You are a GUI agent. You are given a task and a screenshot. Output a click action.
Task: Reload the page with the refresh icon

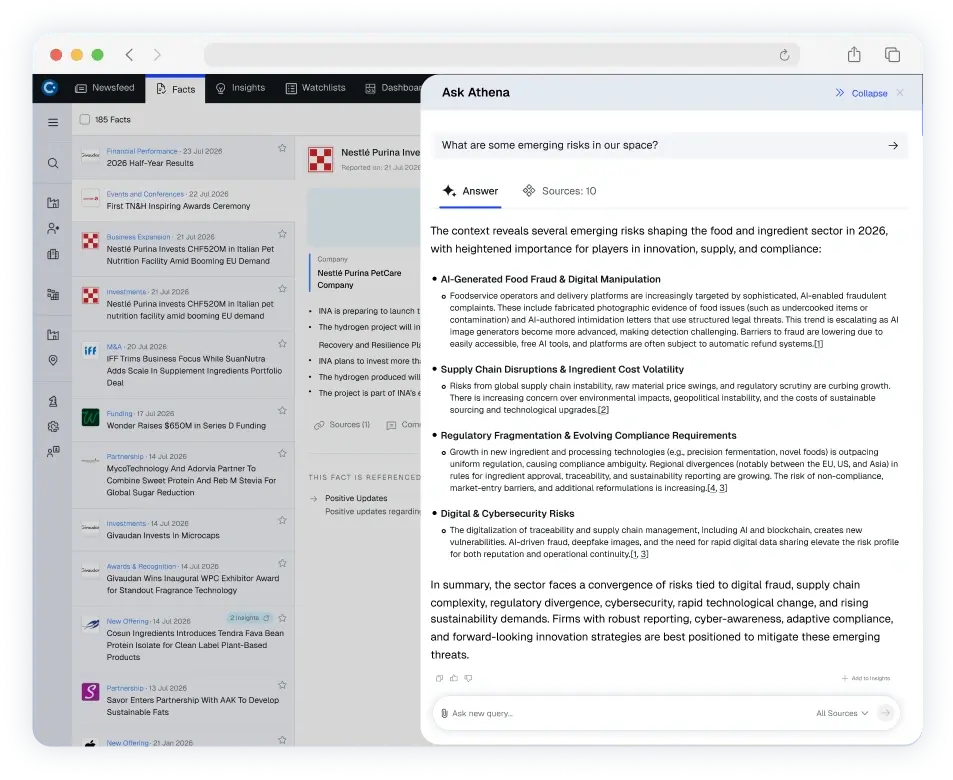click(784, 55)
